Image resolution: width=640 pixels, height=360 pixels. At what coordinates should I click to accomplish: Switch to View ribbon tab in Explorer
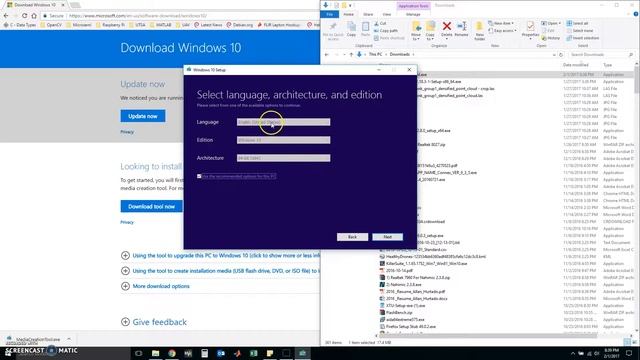pos(387,14)
